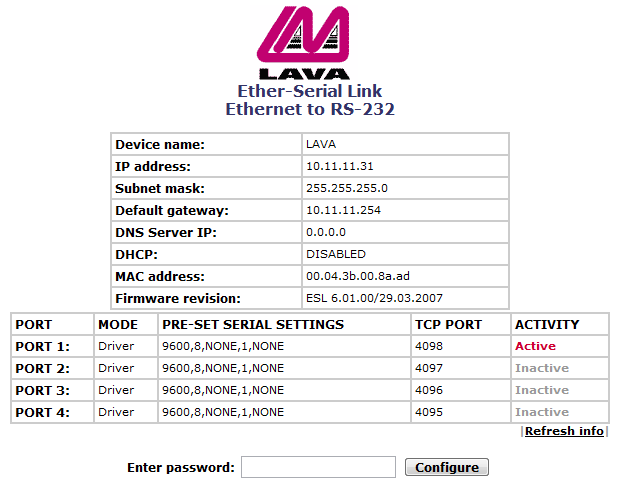Click the Active status for Port 1

coord(535,346)
